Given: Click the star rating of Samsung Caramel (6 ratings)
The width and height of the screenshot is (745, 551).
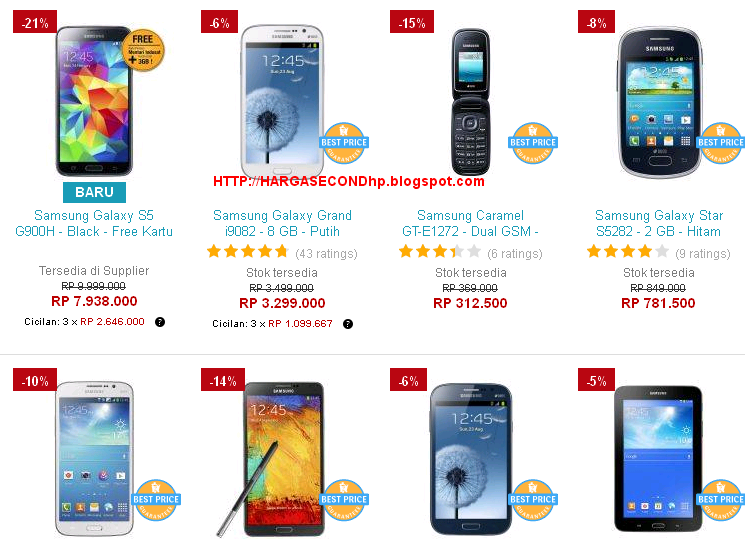Looking at the screenshot, I should (440, 251).
